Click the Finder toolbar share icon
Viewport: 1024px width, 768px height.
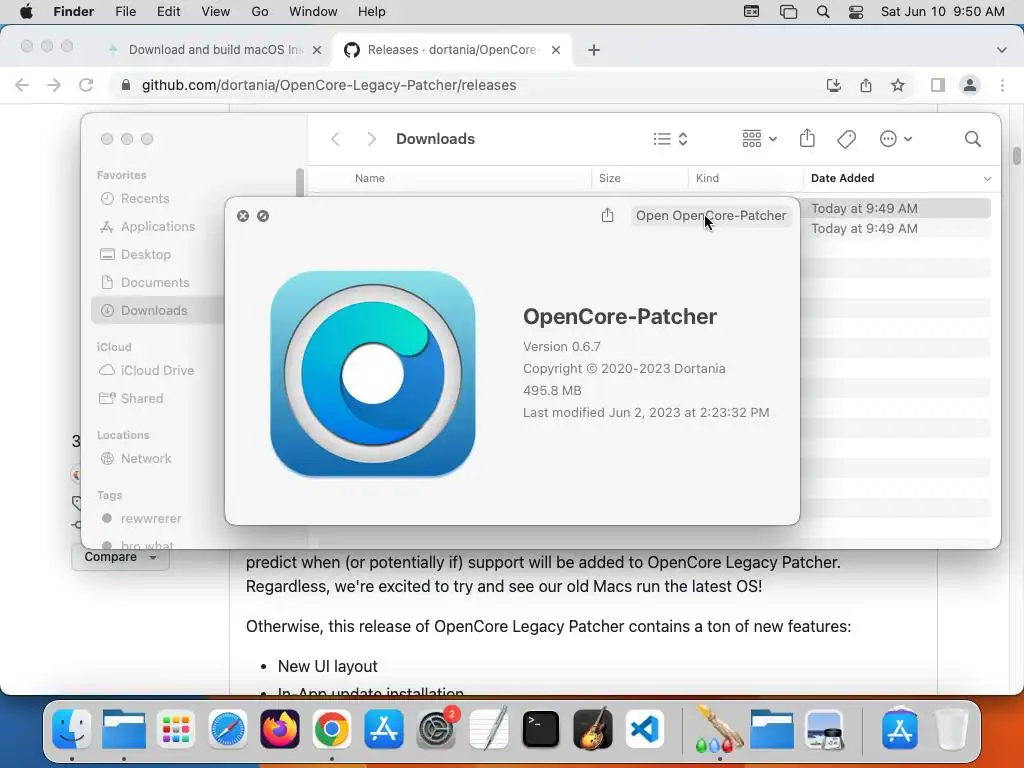[807, 138]
